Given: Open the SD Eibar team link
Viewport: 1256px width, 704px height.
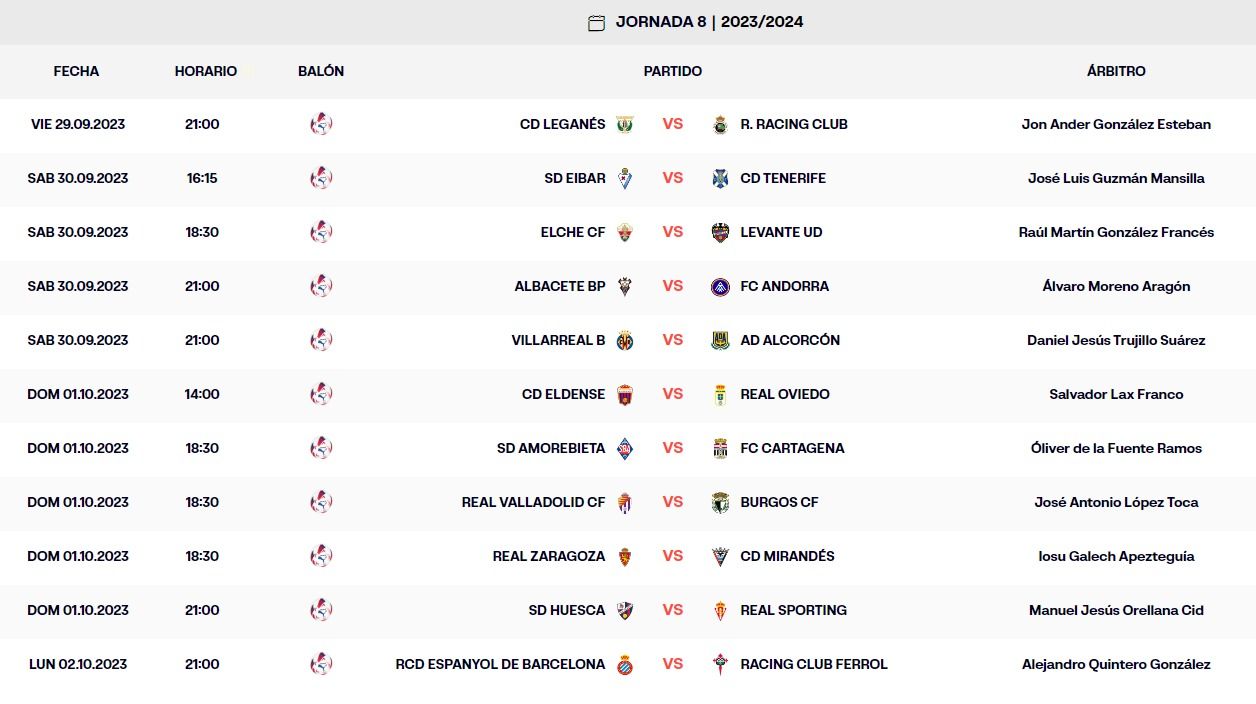Looking at the screenshot, I should (x=575, y=179).
